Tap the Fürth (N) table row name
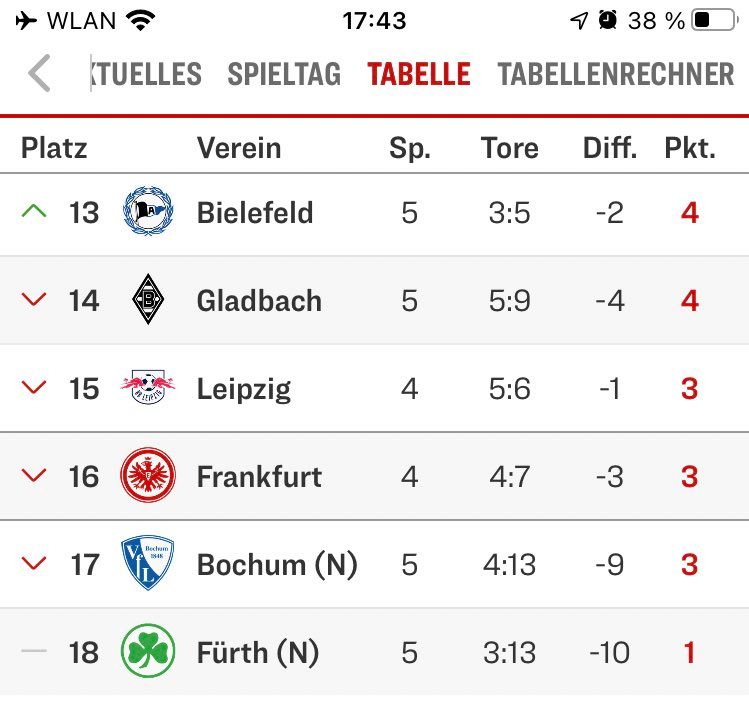The image size is (749, 709). coord(258,652)
